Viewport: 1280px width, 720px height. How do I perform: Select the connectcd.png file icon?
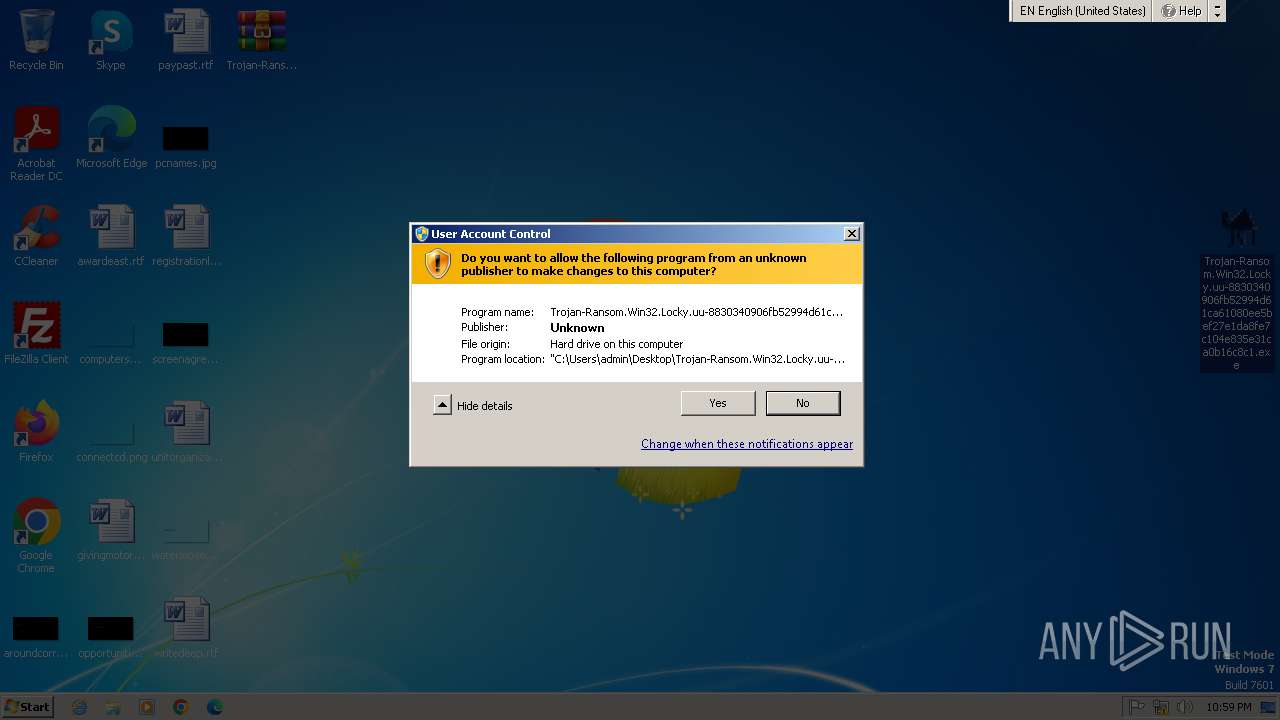click(111, 440)
